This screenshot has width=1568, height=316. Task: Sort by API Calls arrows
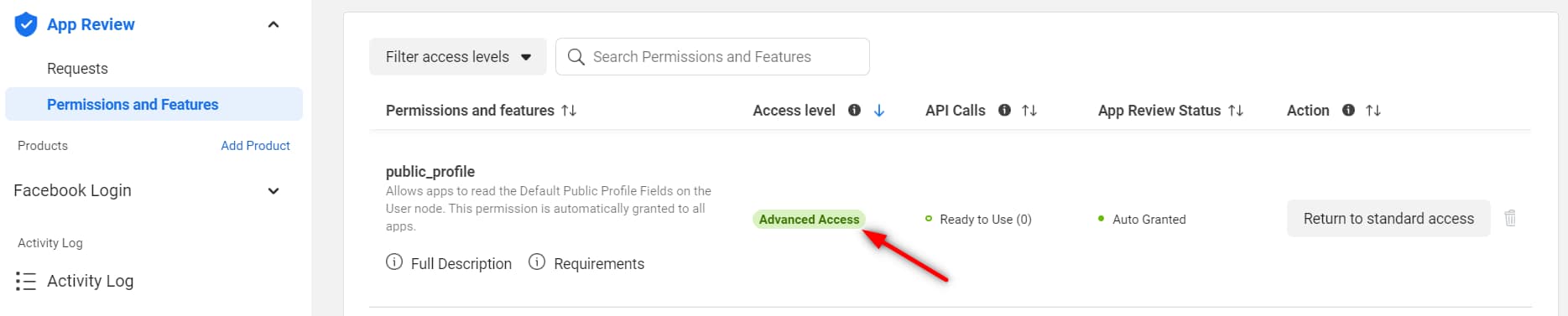1029,111
